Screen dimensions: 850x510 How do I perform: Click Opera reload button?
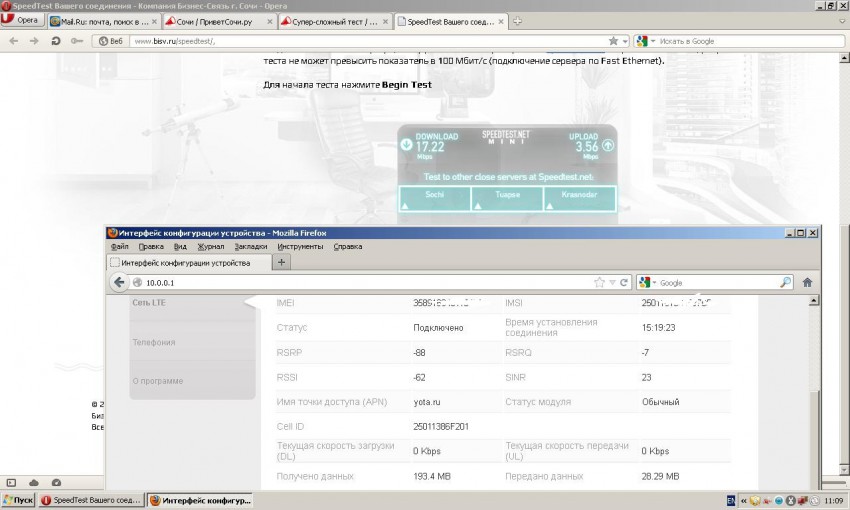(x=56, y=41)
